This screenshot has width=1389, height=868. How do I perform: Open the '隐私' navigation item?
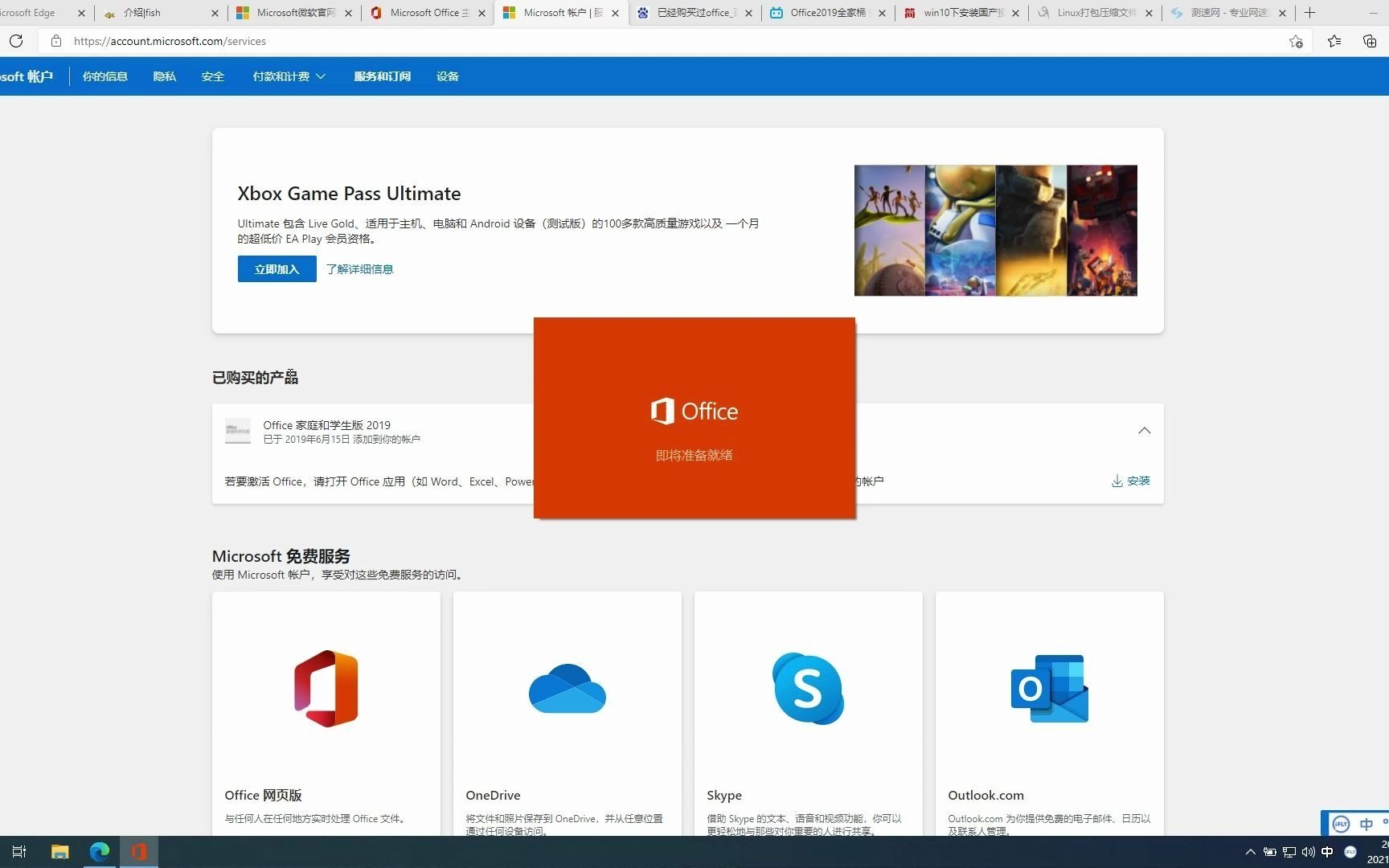164,76
